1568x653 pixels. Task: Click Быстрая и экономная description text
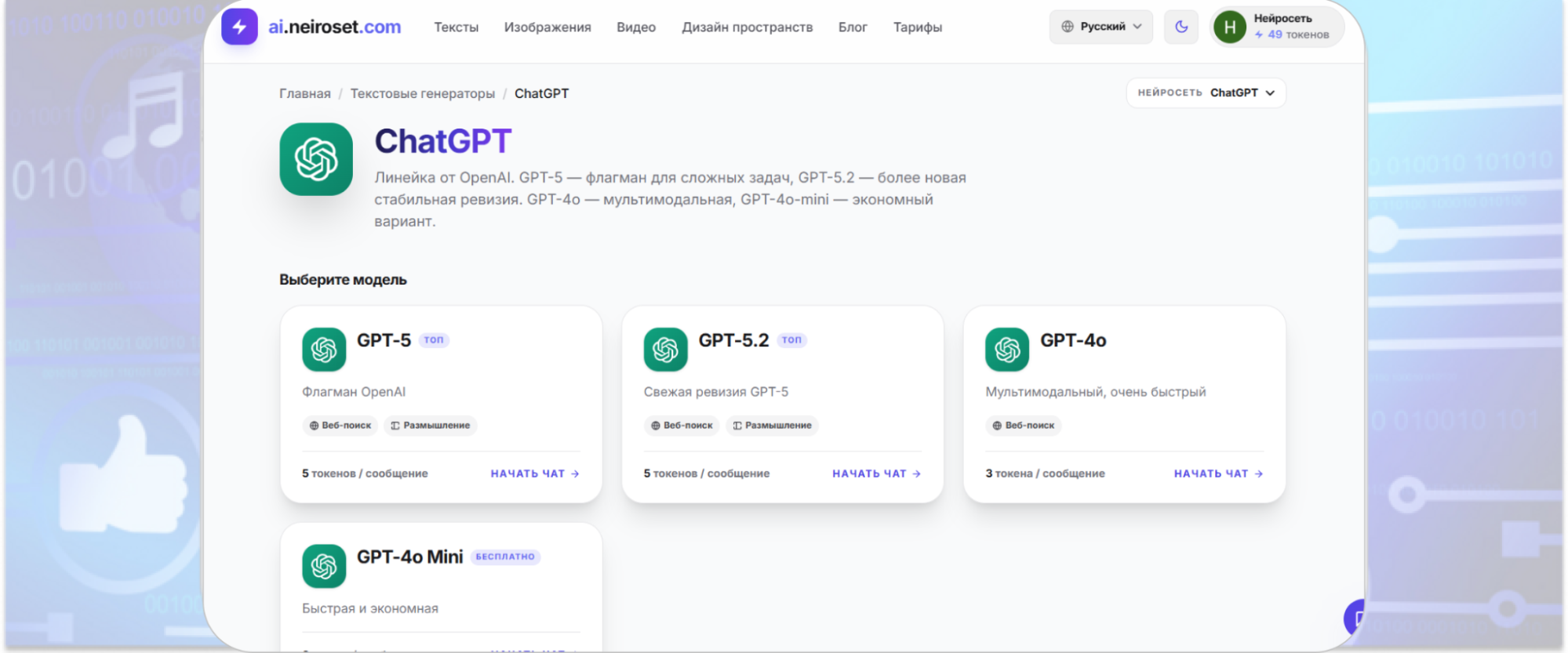370,608
